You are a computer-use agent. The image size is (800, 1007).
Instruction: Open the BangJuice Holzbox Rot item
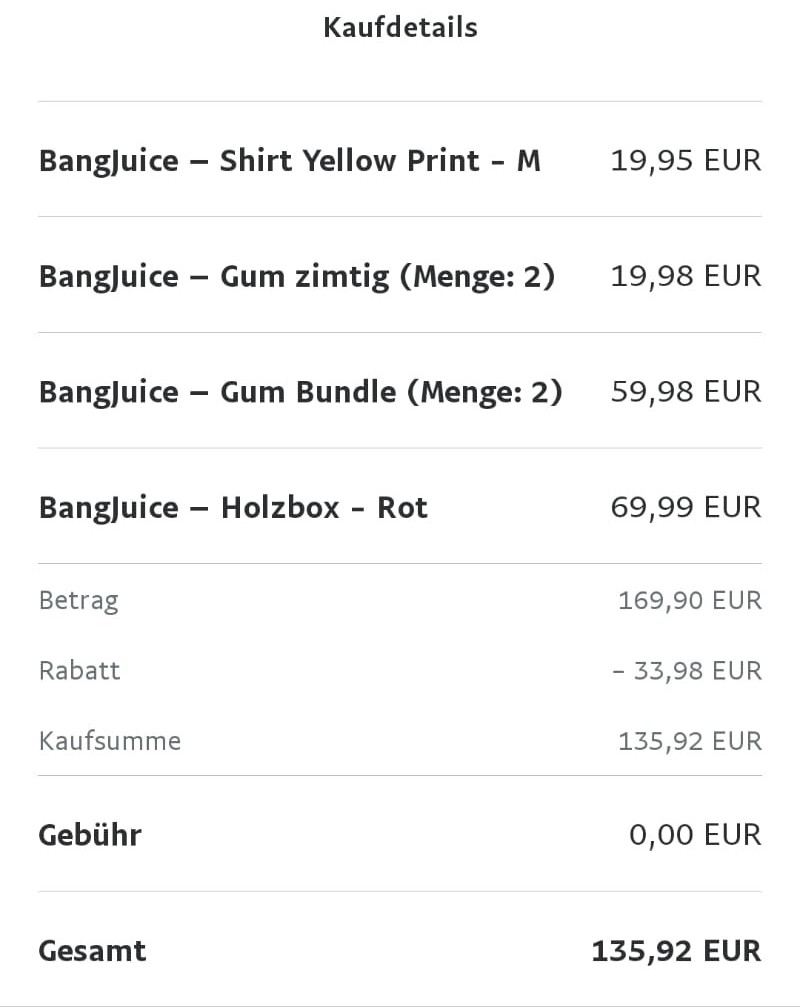233,508
